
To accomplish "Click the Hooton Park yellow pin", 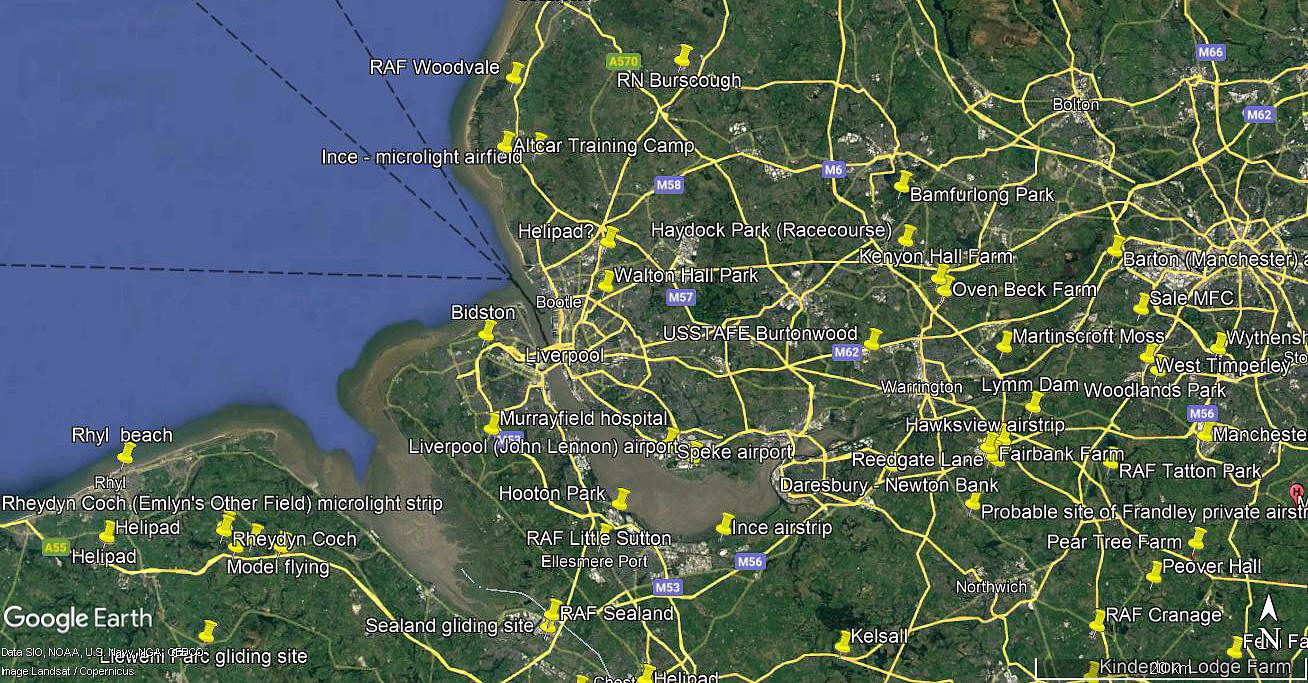I will click(x=621, y=499).
